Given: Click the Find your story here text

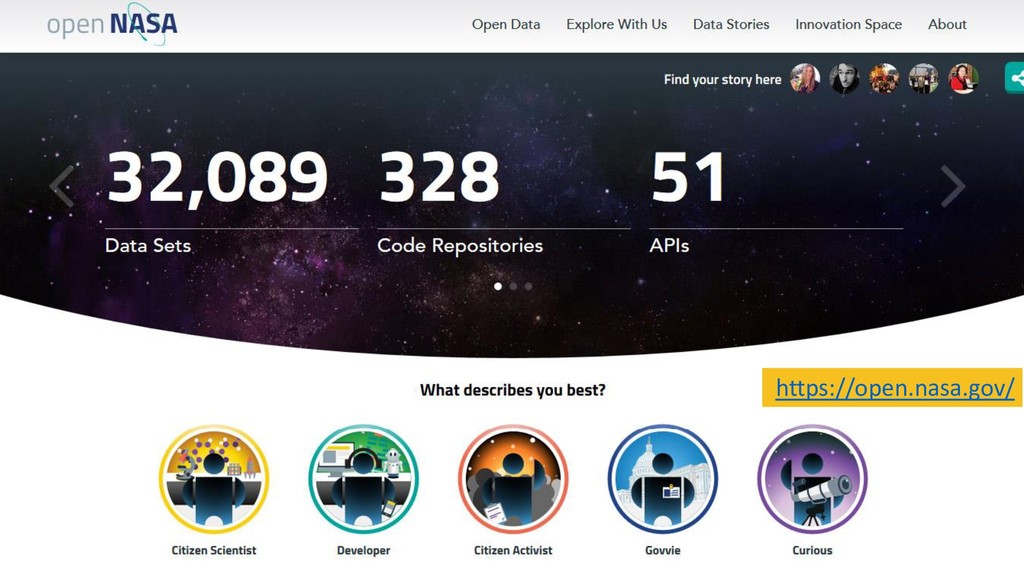Looking at the screenshot, I should point(722,80).
